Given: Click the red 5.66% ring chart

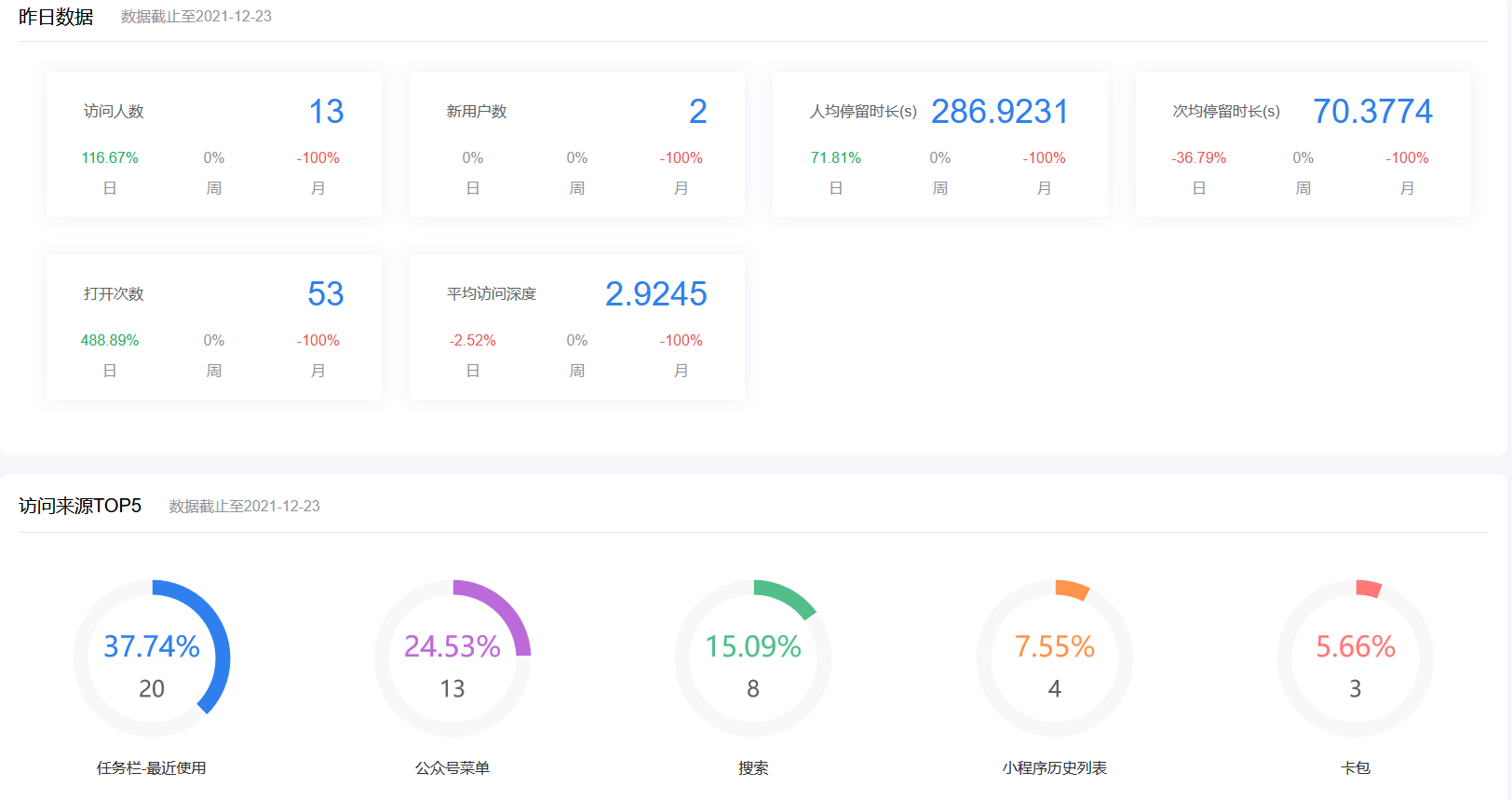Looking at the screenshot, I should coord(1355,658).
